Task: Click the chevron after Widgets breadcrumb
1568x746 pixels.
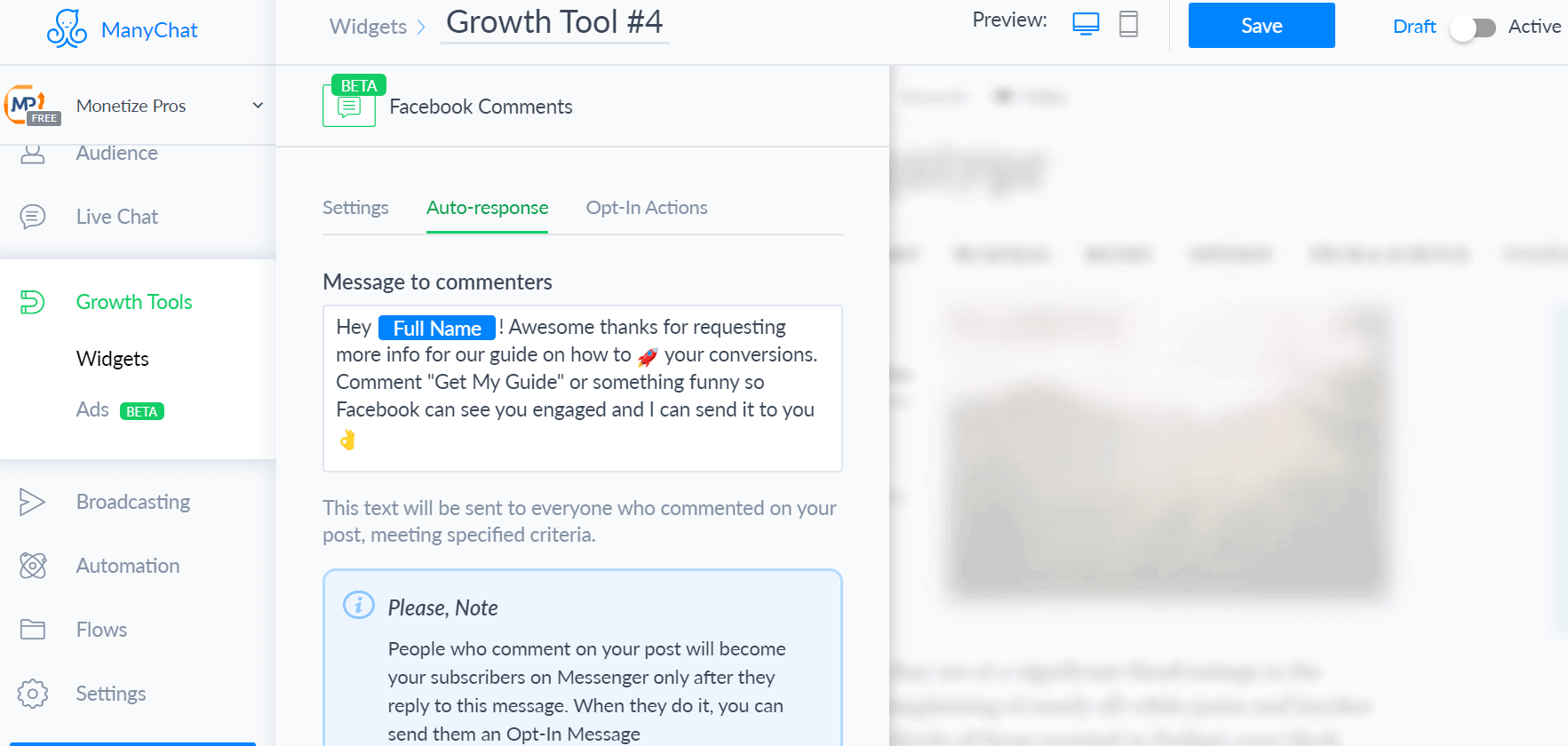Action: click(x=421, y=28)
